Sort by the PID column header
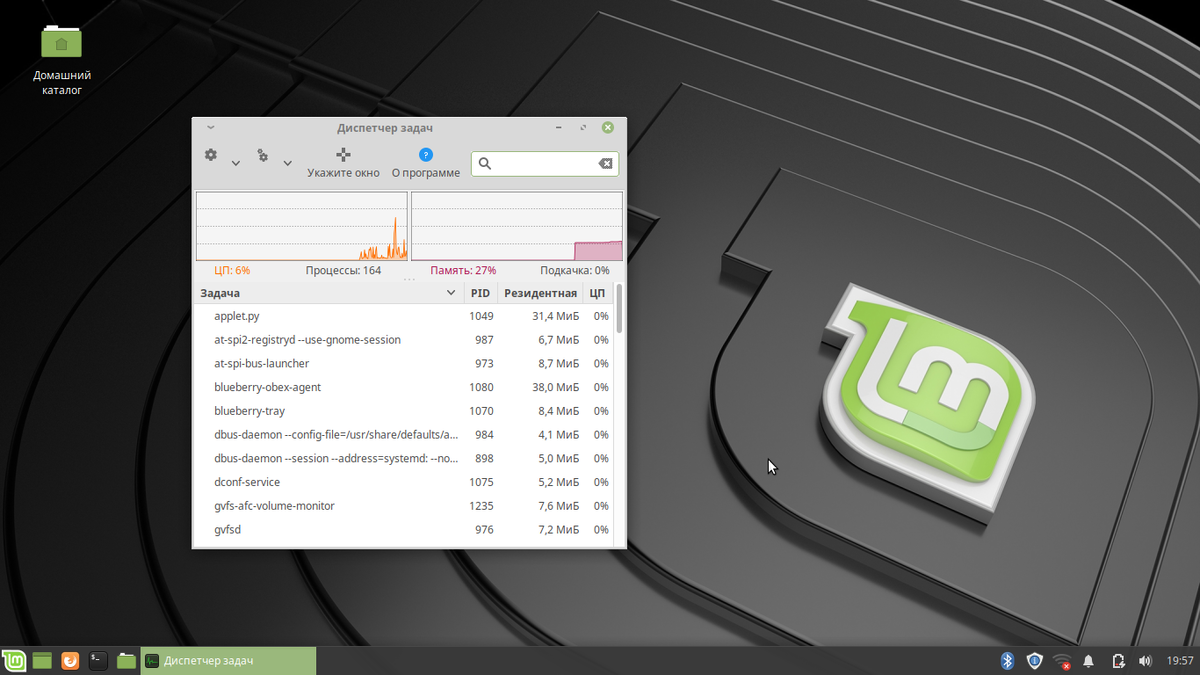This screenshot has width=1200, height=675. [481, 293]
